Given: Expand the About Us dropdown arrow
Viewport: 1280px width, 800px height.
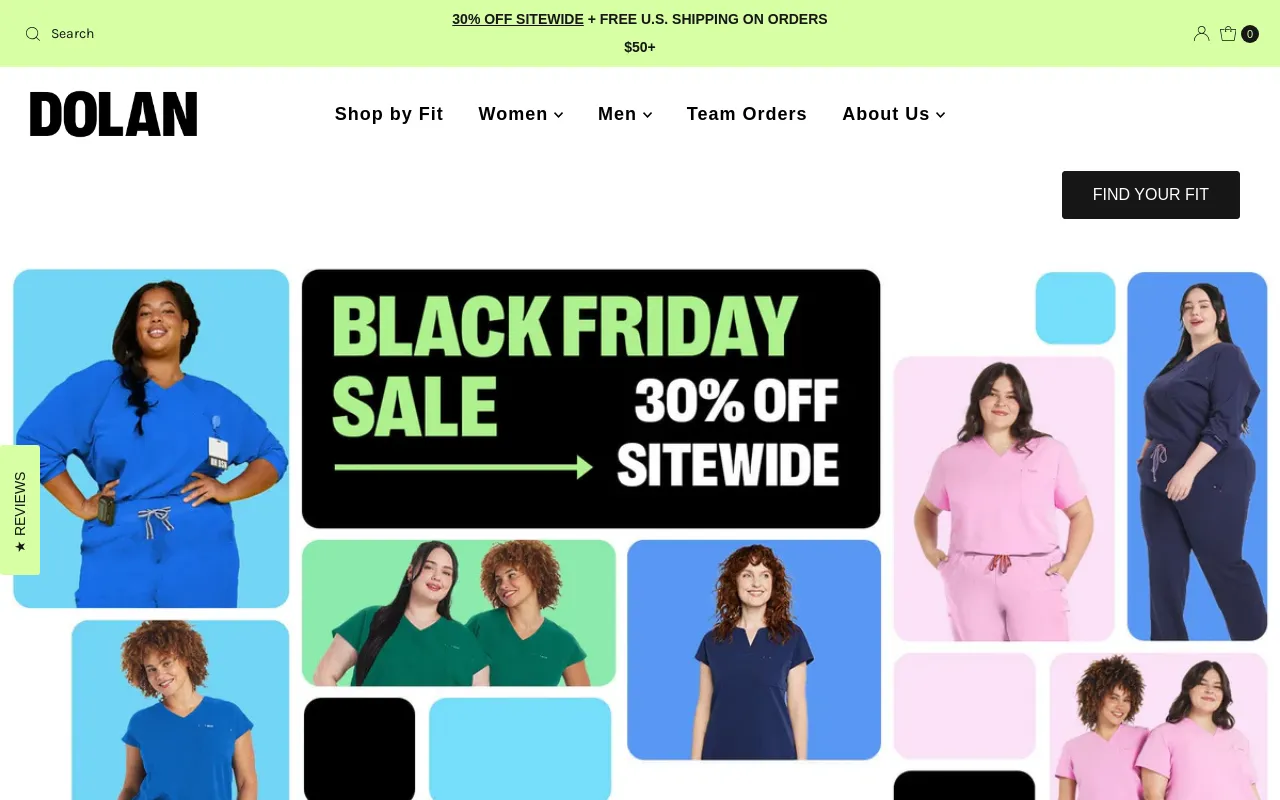Looking at the screenshot, I should [940, 115].
